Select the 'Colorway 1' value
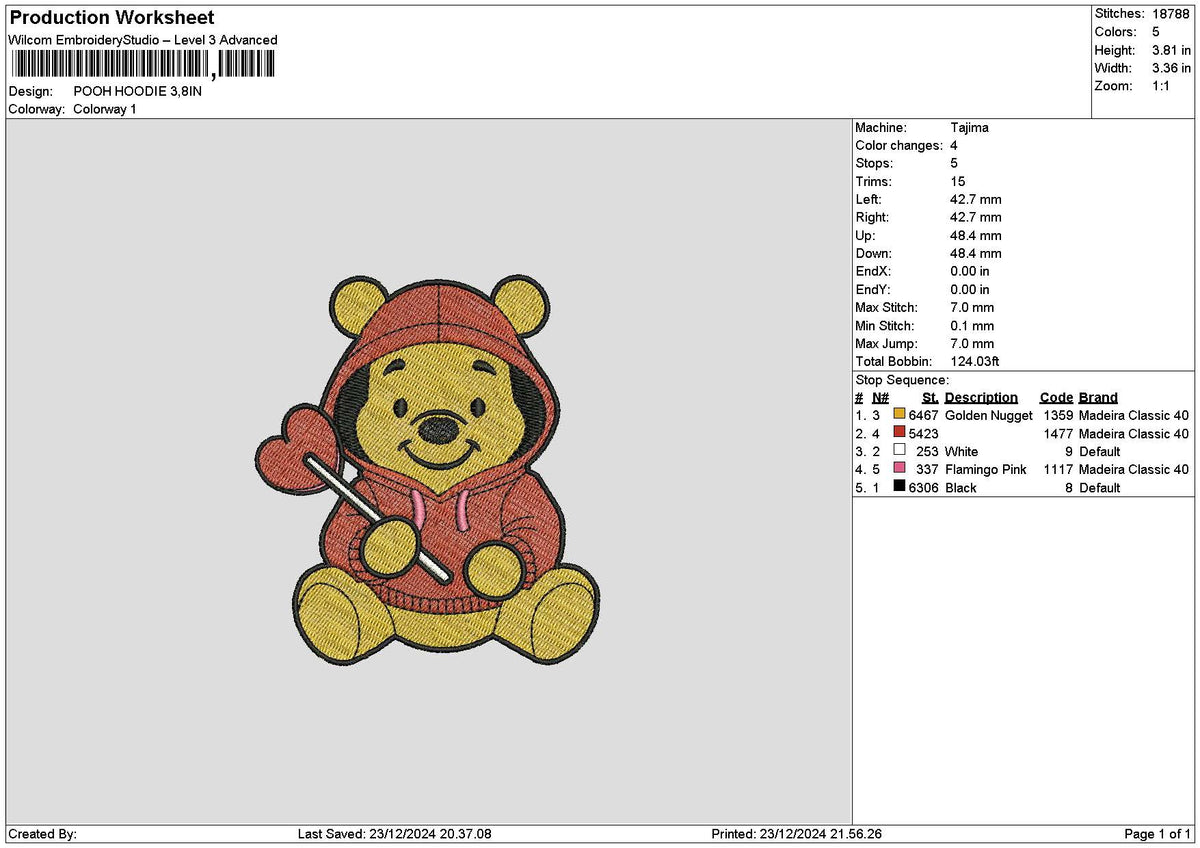This screenshot has height=848, width=1200. tap(105, 109)
